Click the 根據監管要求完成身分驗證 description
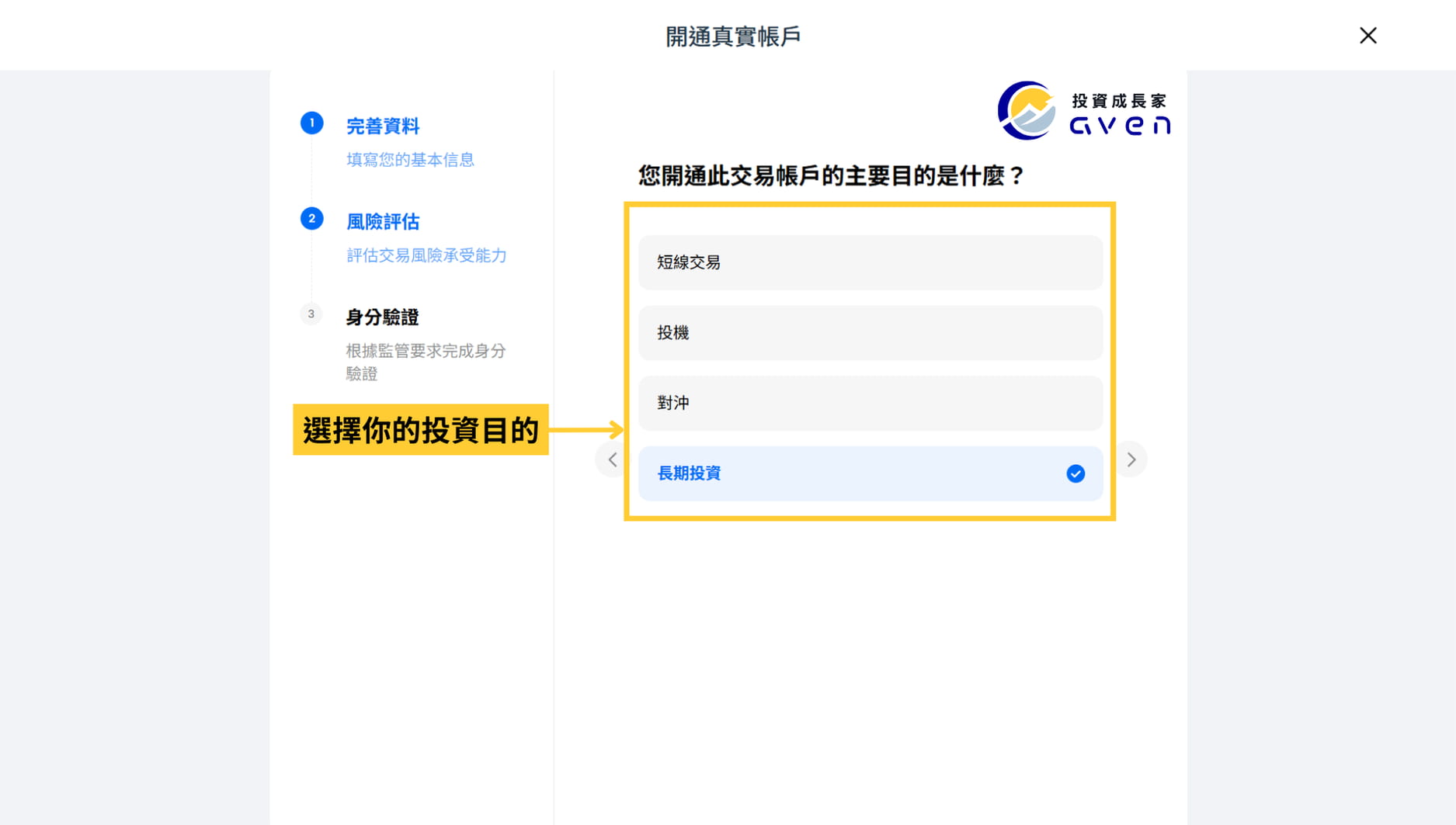This screenshot has height=825, width=1456. click(x=426, y=362)
